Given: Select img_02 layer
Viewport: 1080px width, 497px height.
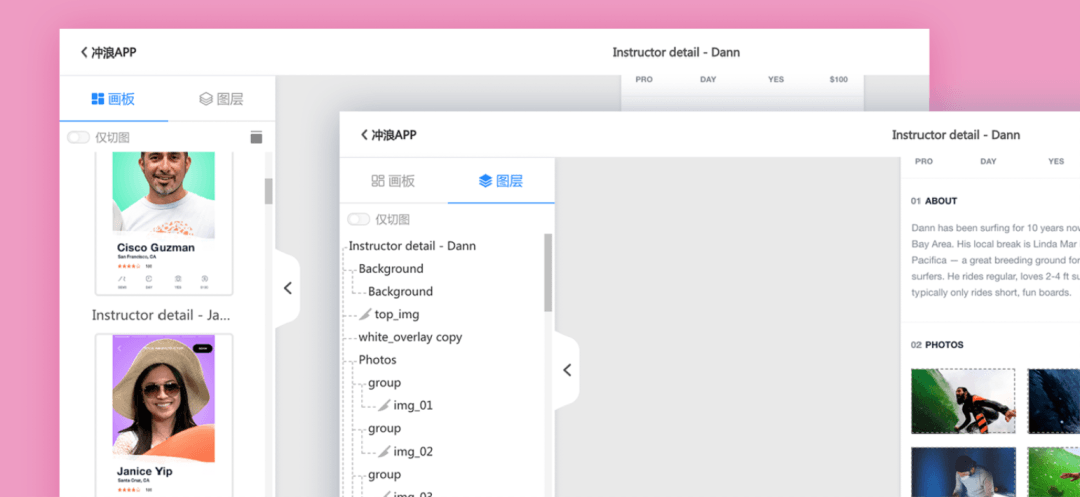Looking at the screenshot, I should tap(413, 452).
